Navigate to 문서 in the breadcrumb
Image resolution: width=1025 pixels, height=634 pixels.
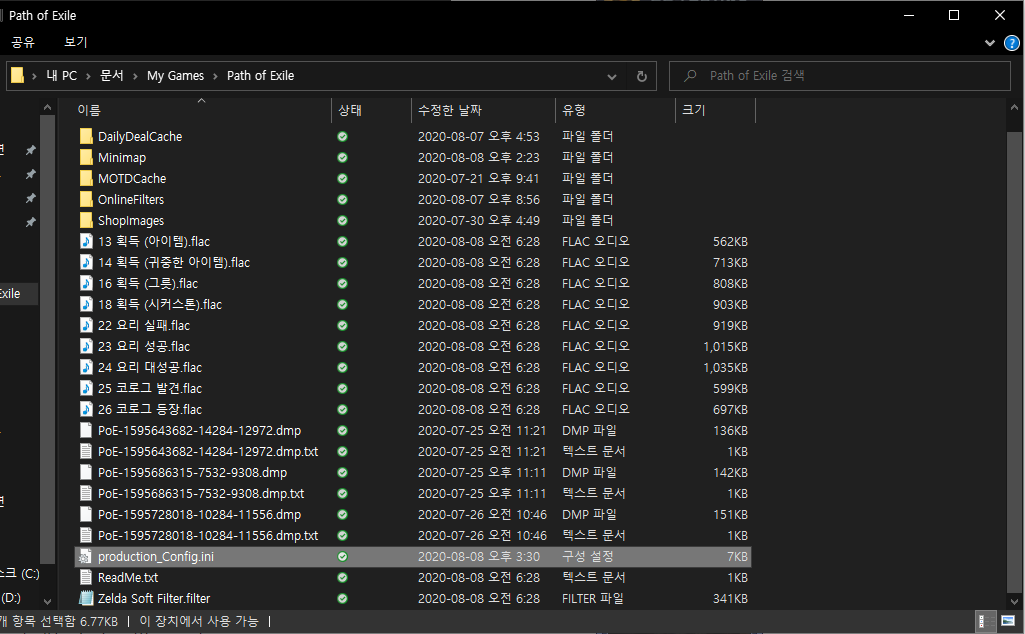[x=112, y=76]
